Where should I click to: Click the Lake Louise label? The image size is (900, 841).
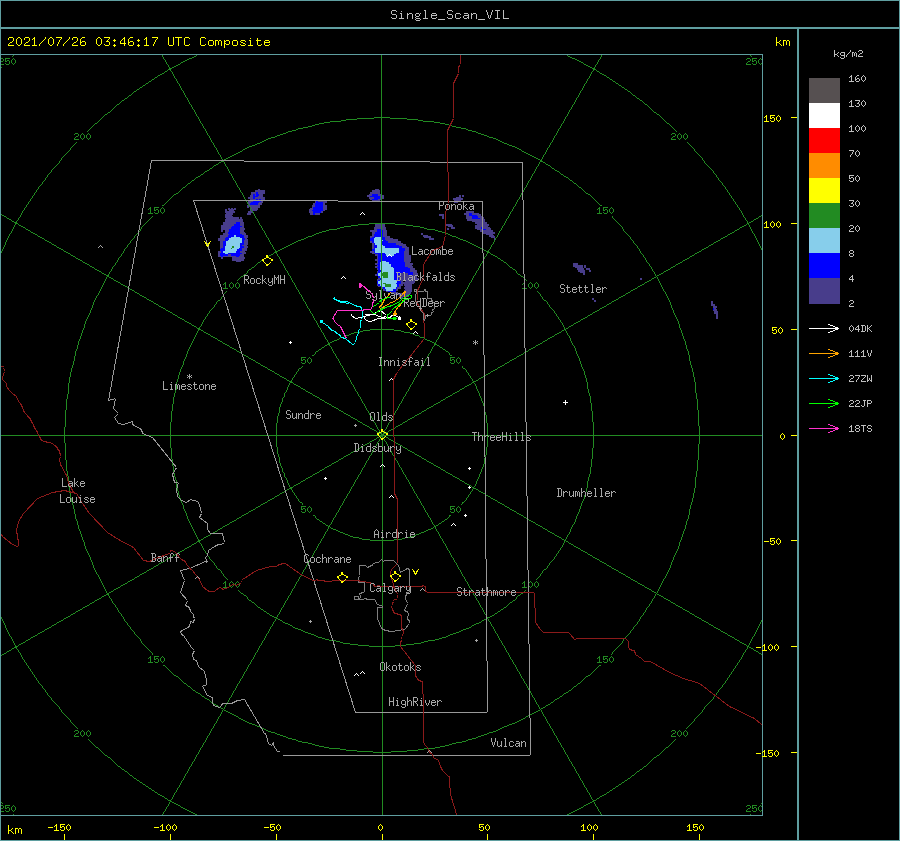[x=77, y=491]
